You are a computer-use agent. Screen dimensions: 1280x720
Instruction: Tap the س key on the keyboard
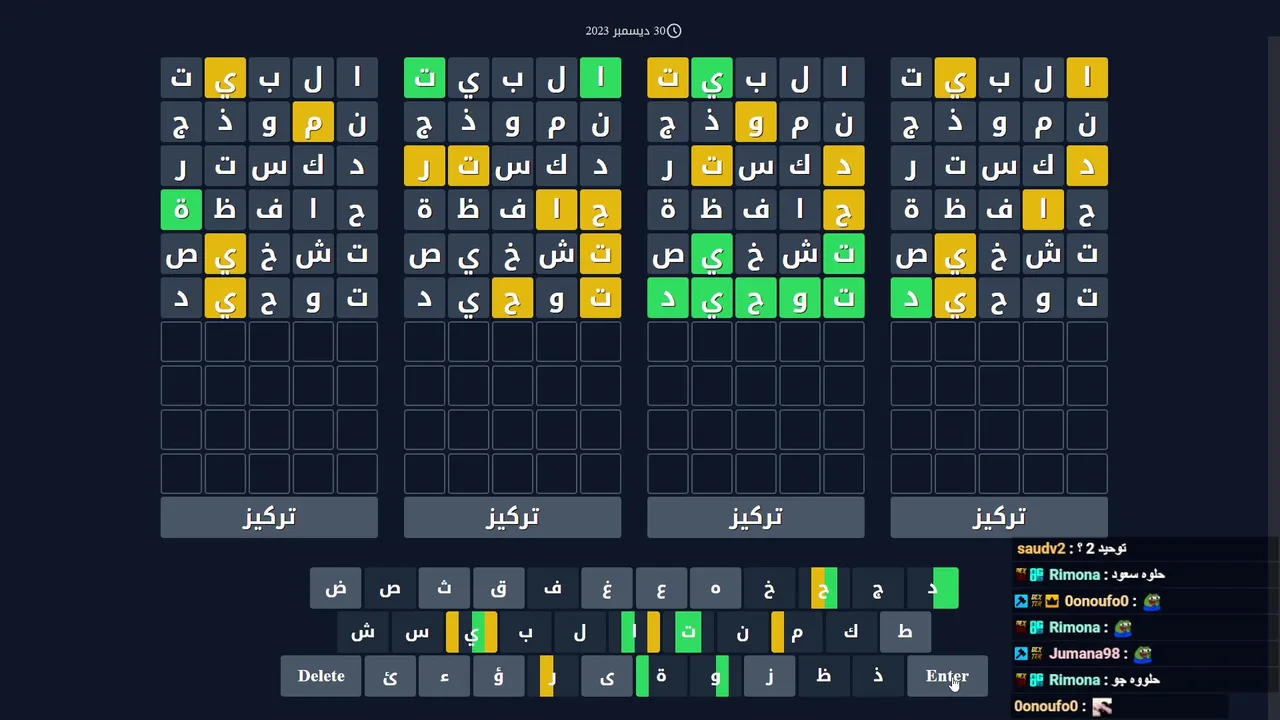pos(417,632)
